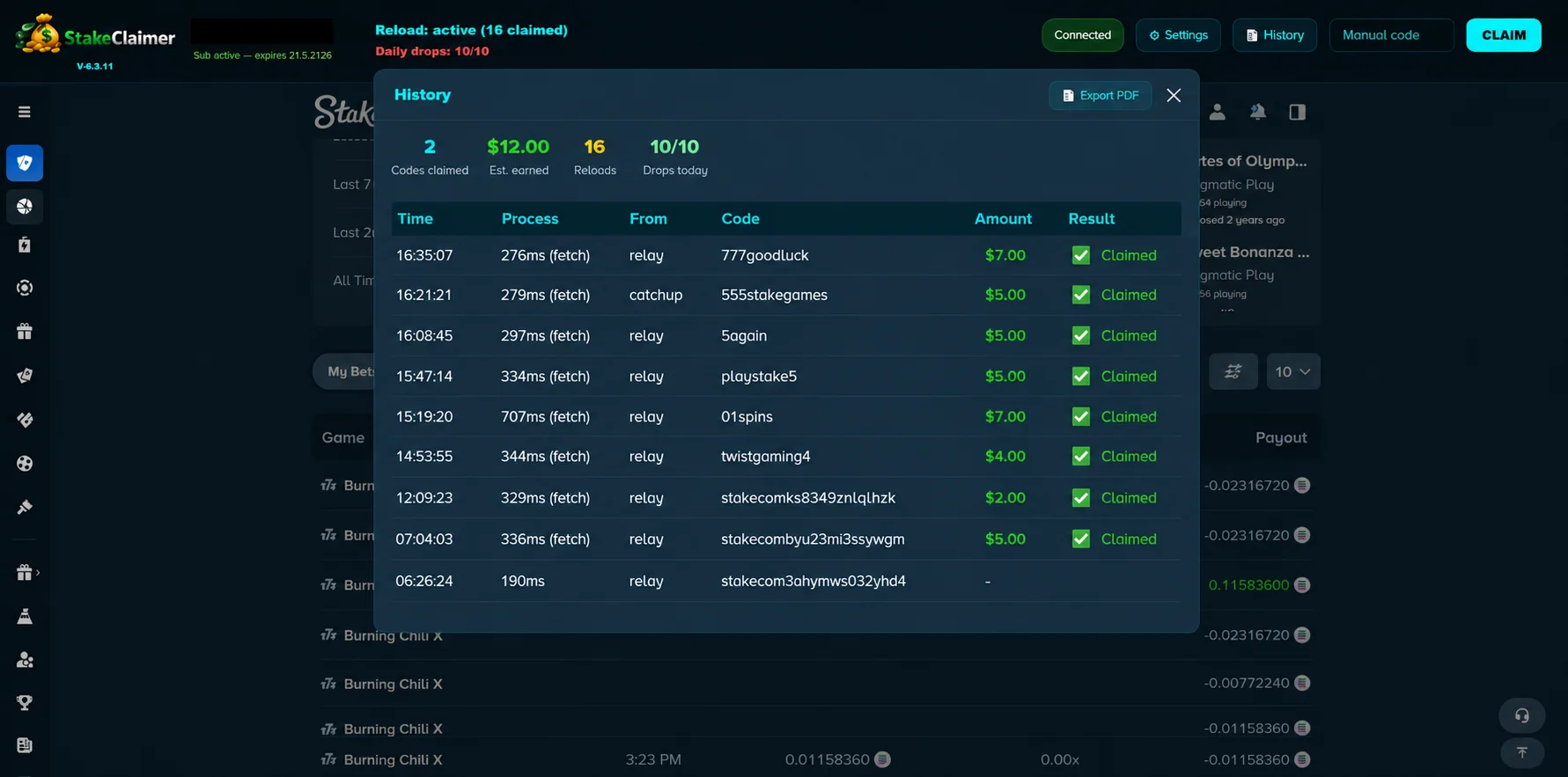The width and height of the screenshot is (1568, 777).
Task: Select the code 777goodluck
Action: pyautogui.click(x=764, y=255)
